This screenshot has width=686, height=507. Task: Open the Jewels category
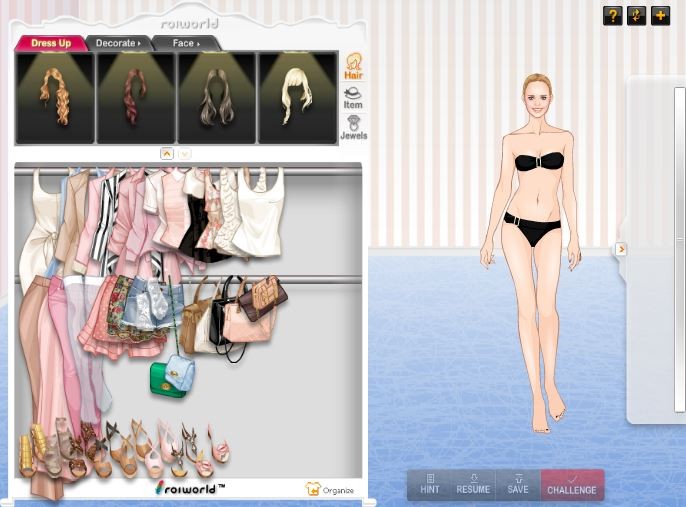coord(353,128)
